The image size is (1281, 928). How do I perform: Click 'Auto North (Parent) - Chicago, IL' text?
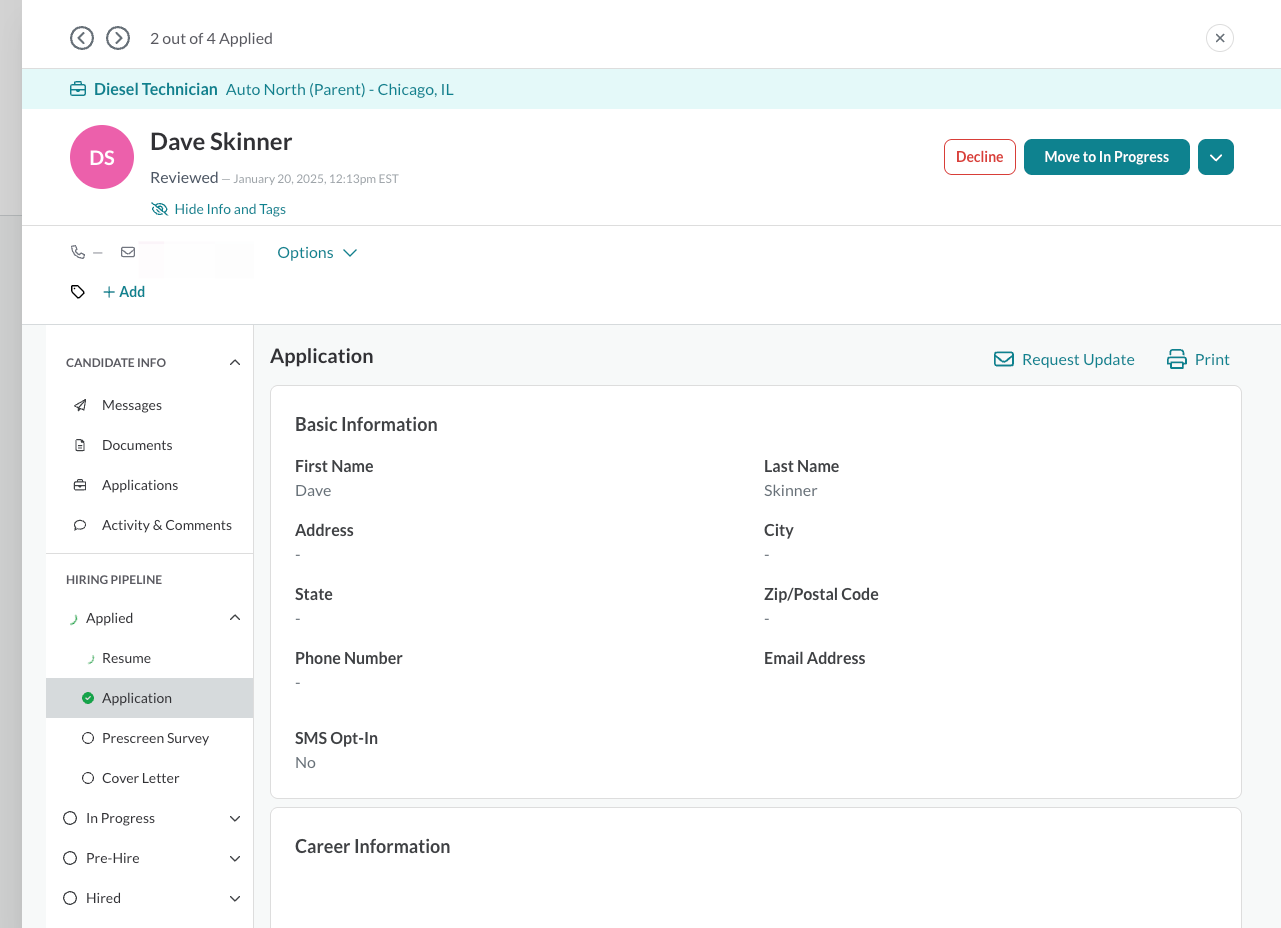coord(340,89)
